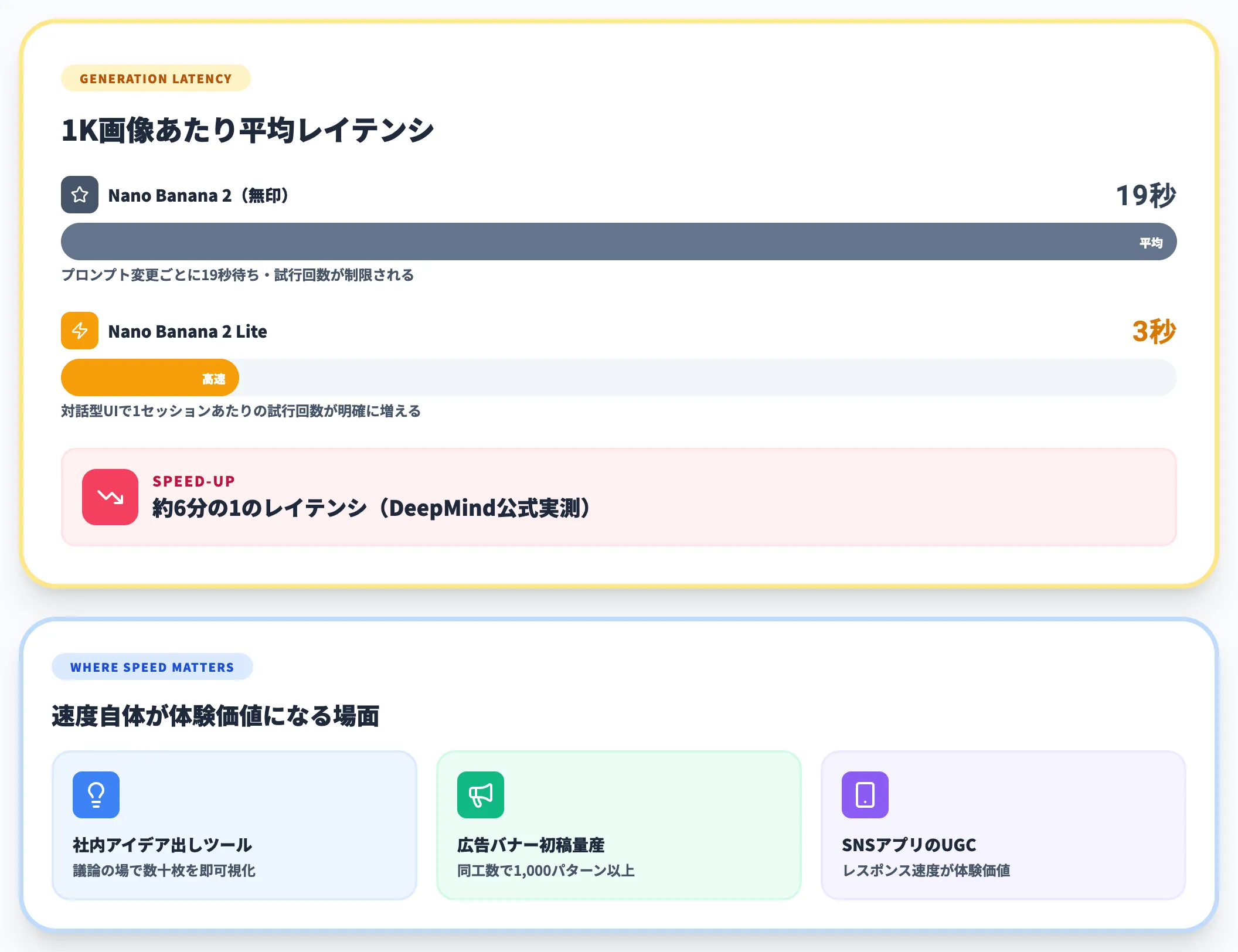Click the 広告バナー初稿量産 title

(531, 845)
